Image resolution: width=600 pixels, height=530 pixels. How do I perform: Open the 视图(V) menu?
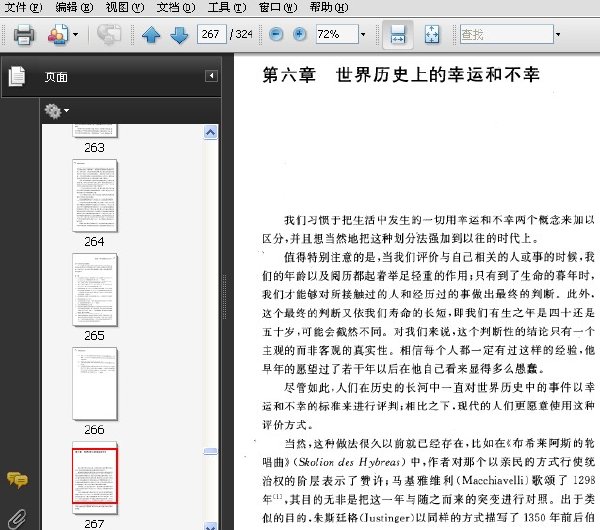125,7
